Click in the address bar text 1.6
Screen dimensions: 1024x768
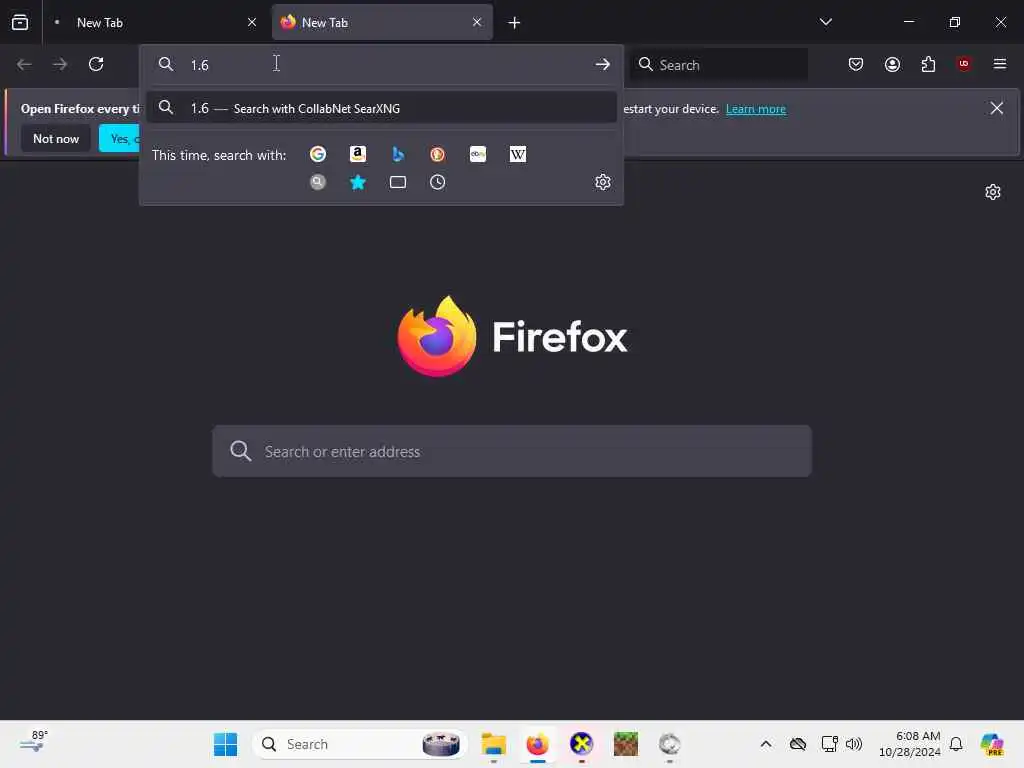[x=199, y=65]
